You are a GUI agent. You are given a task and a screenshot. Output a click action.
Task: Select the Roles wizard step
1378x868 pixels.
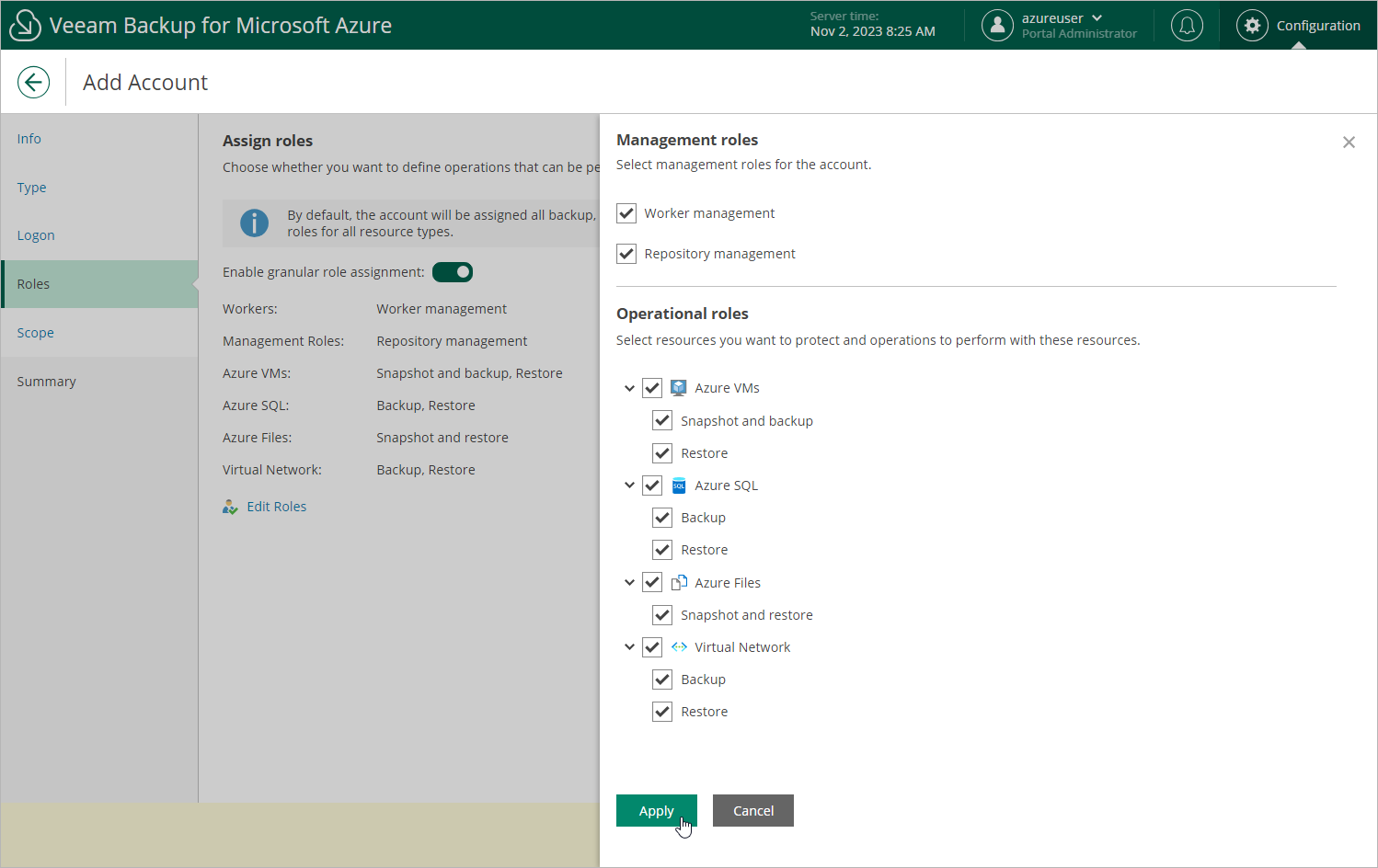(x=99, y=284)
